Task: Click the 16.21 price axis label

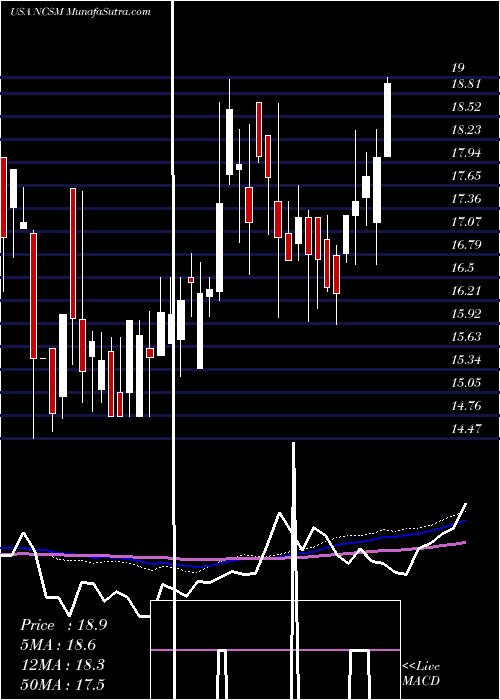Action: [x=466, y=291]
